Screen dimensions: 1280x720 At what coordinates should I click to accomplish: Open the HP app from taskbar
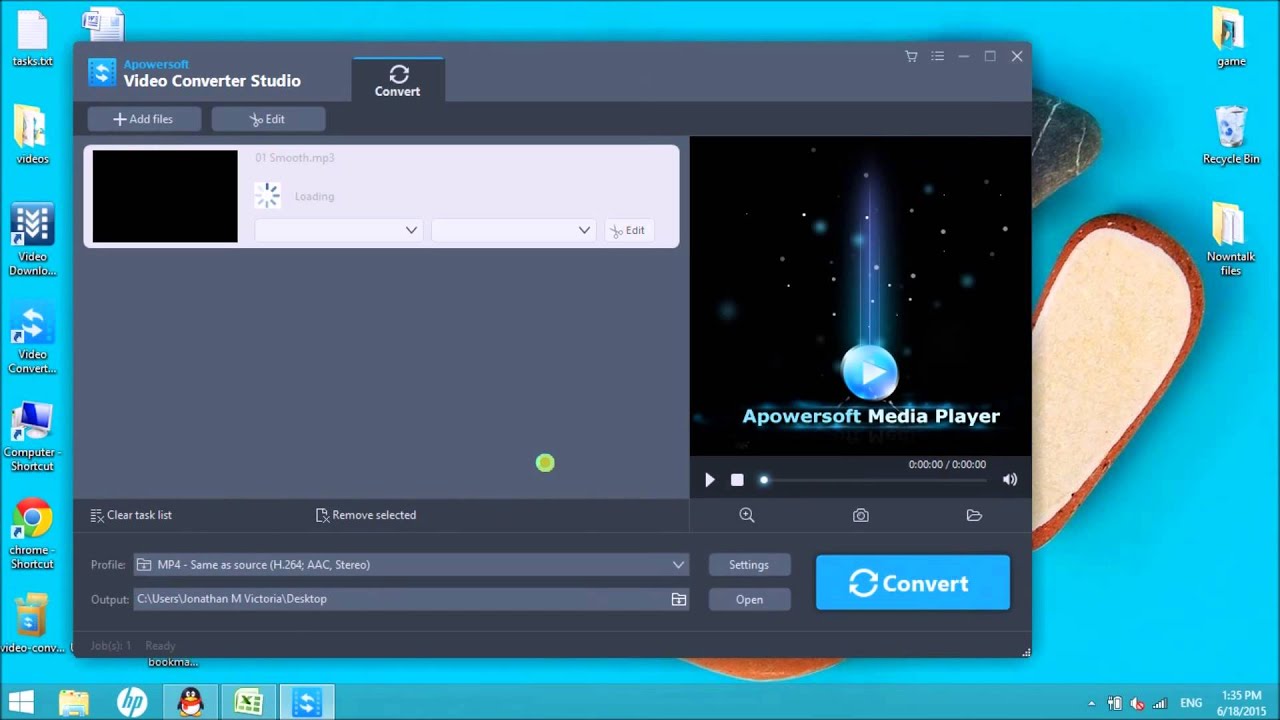click(132, 702)
